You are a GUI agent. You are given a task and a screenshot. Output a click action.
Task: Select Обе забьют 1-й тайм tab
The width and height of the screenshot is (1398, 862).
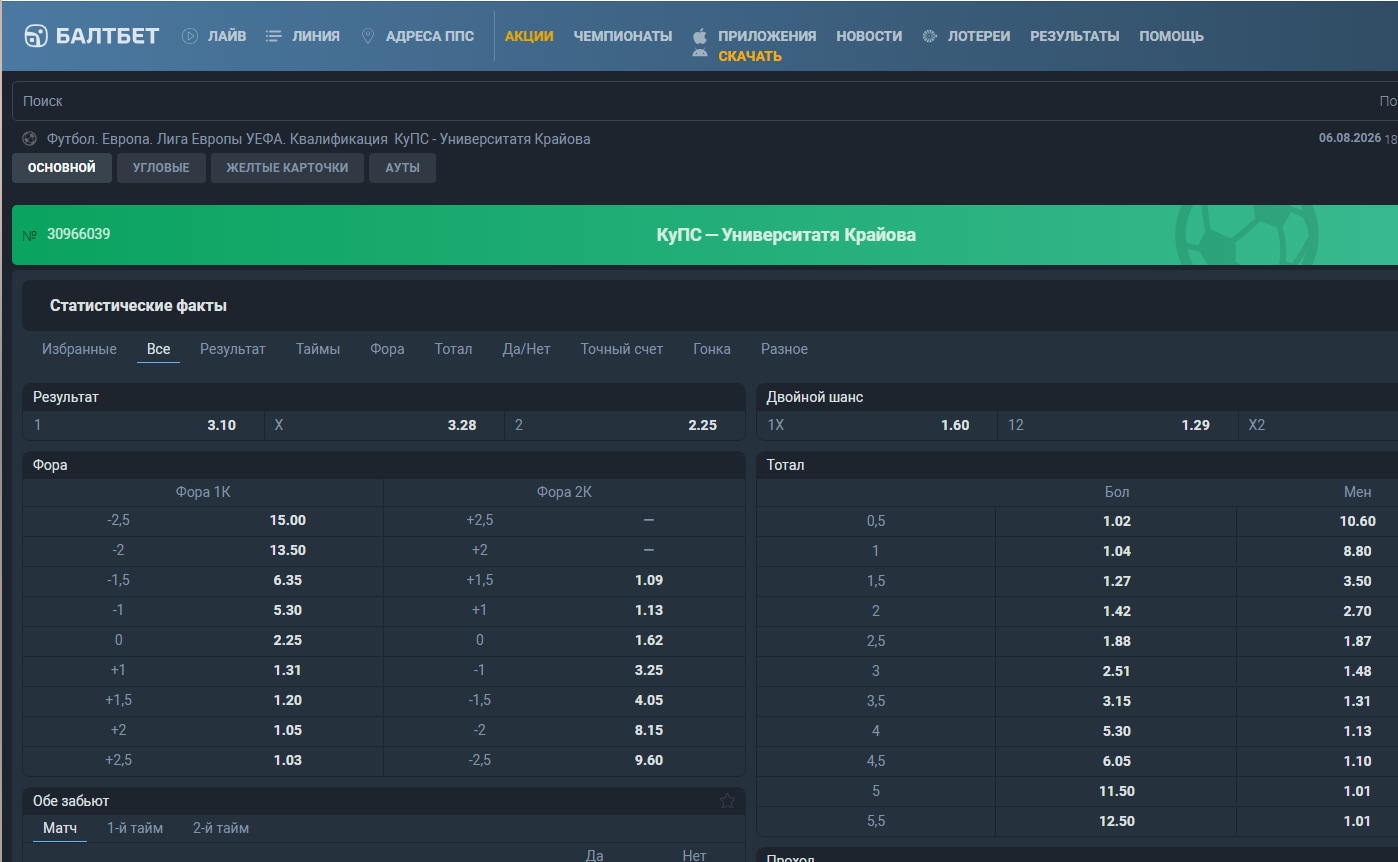[x=135, y=828]
